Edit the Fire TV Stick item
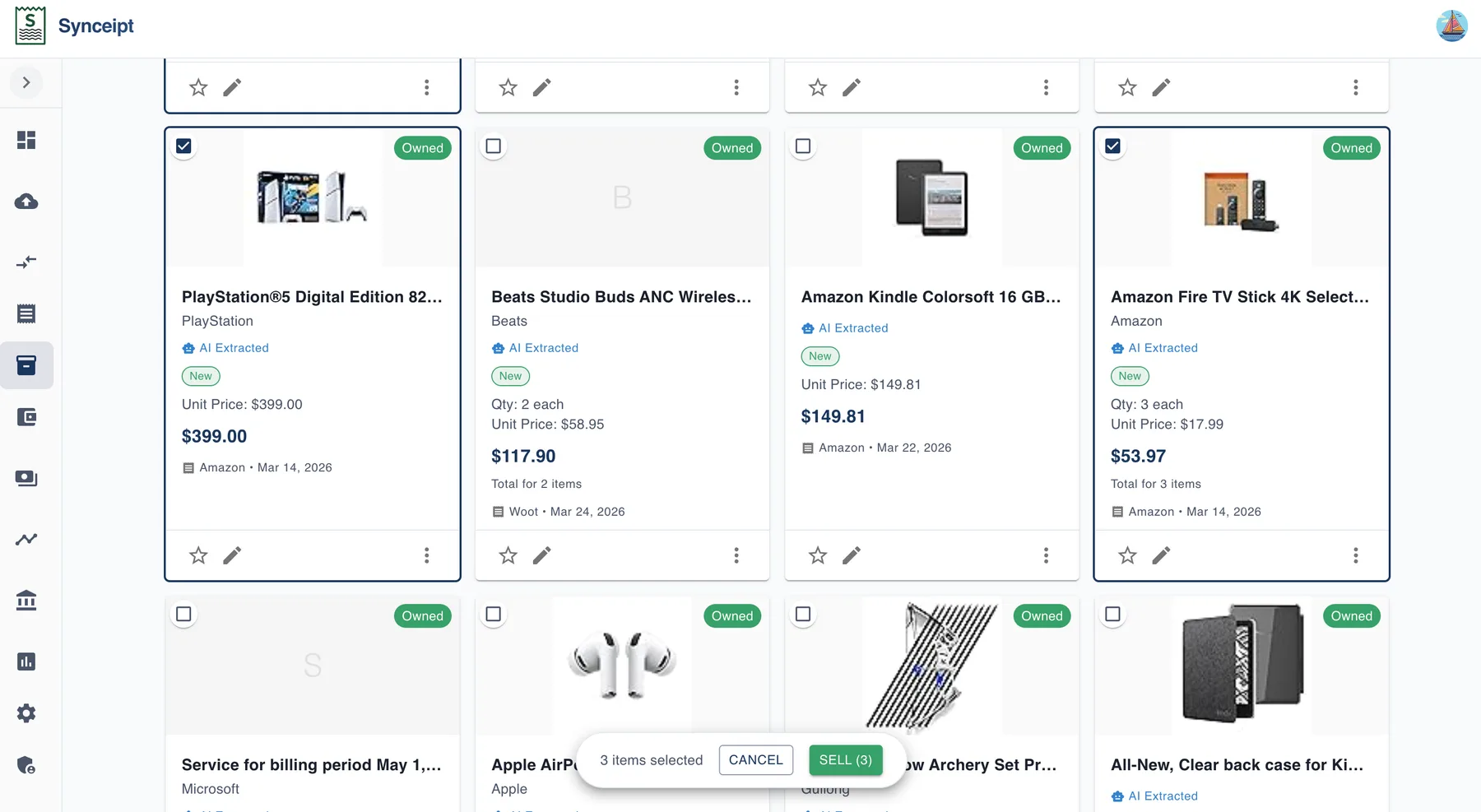The height and width of the screenshot is (812, 1481). (1161, 555)
